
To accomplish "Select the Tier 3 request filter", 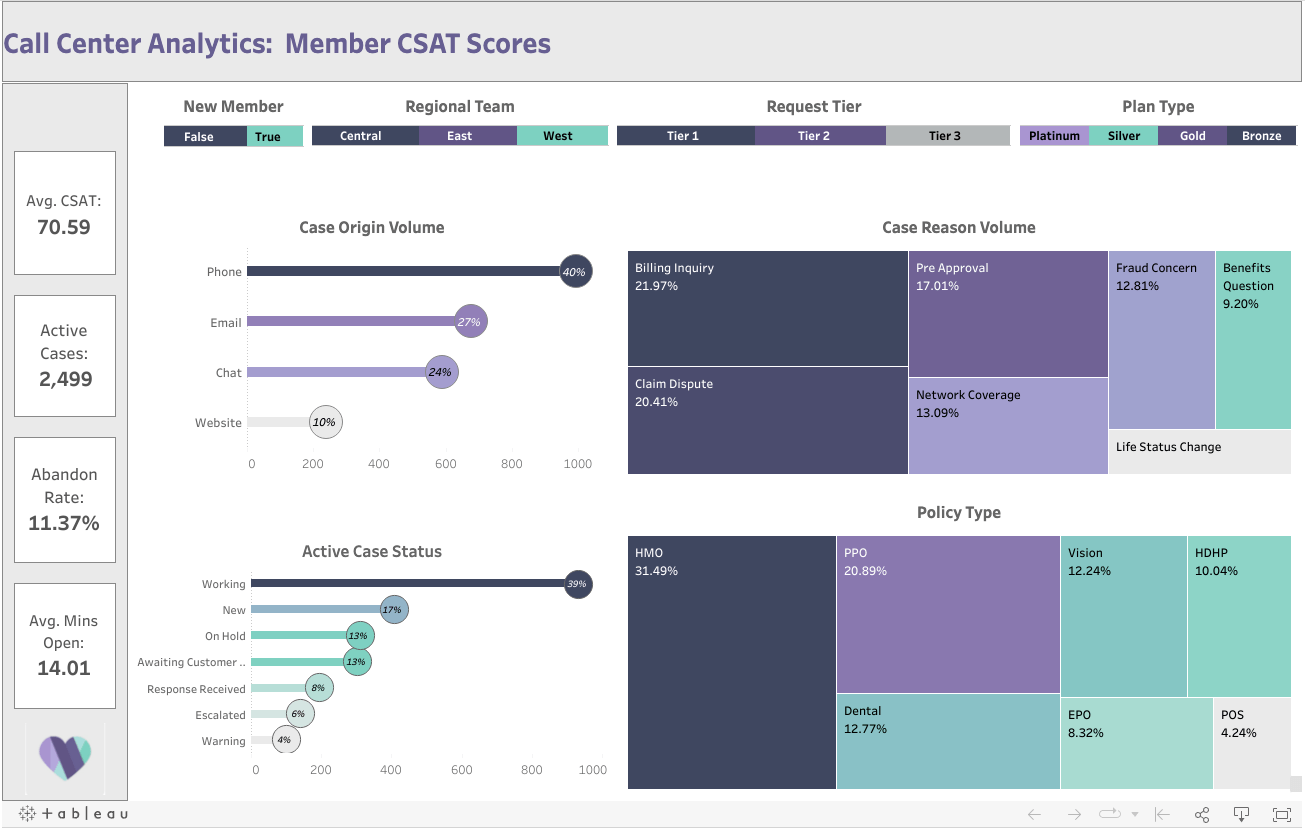I will click(x=946, y=136).
